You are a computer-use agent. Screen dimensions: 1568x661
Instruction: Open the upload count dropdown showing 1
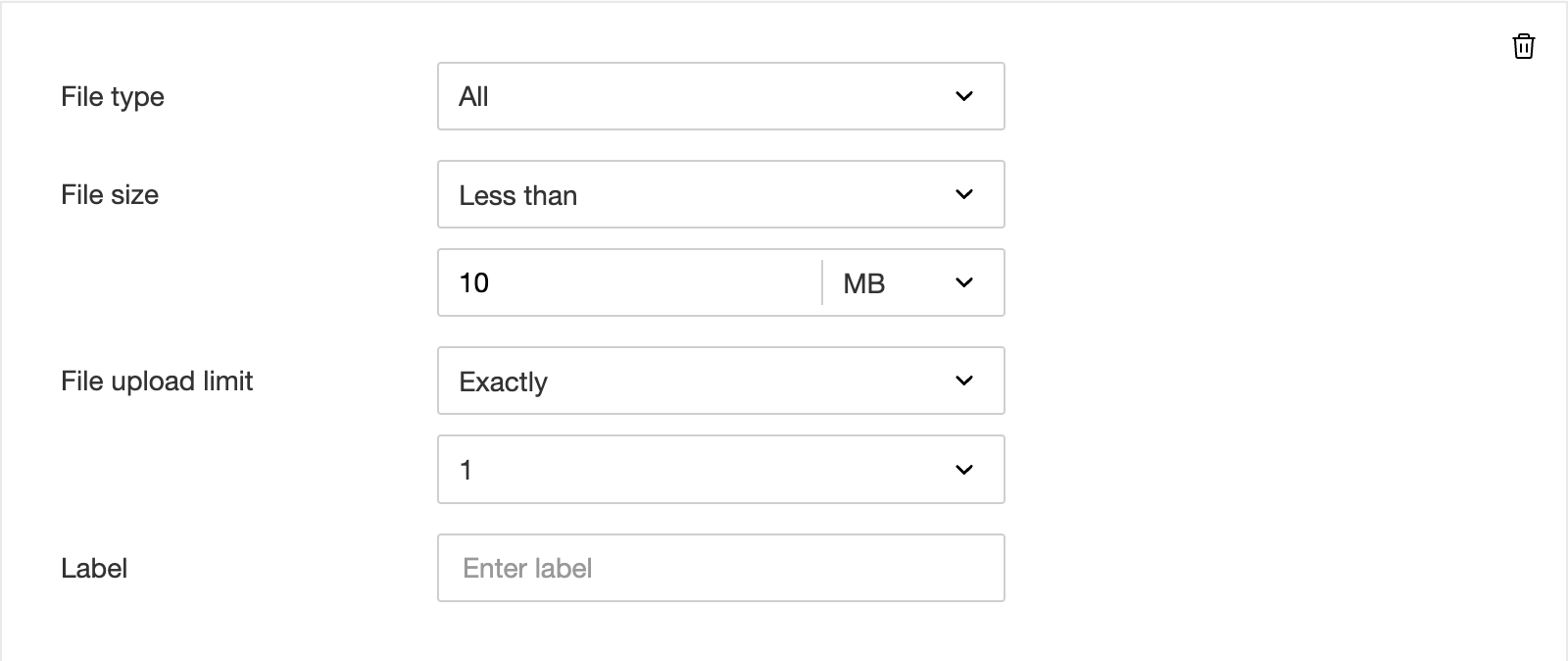click(720, 470)
